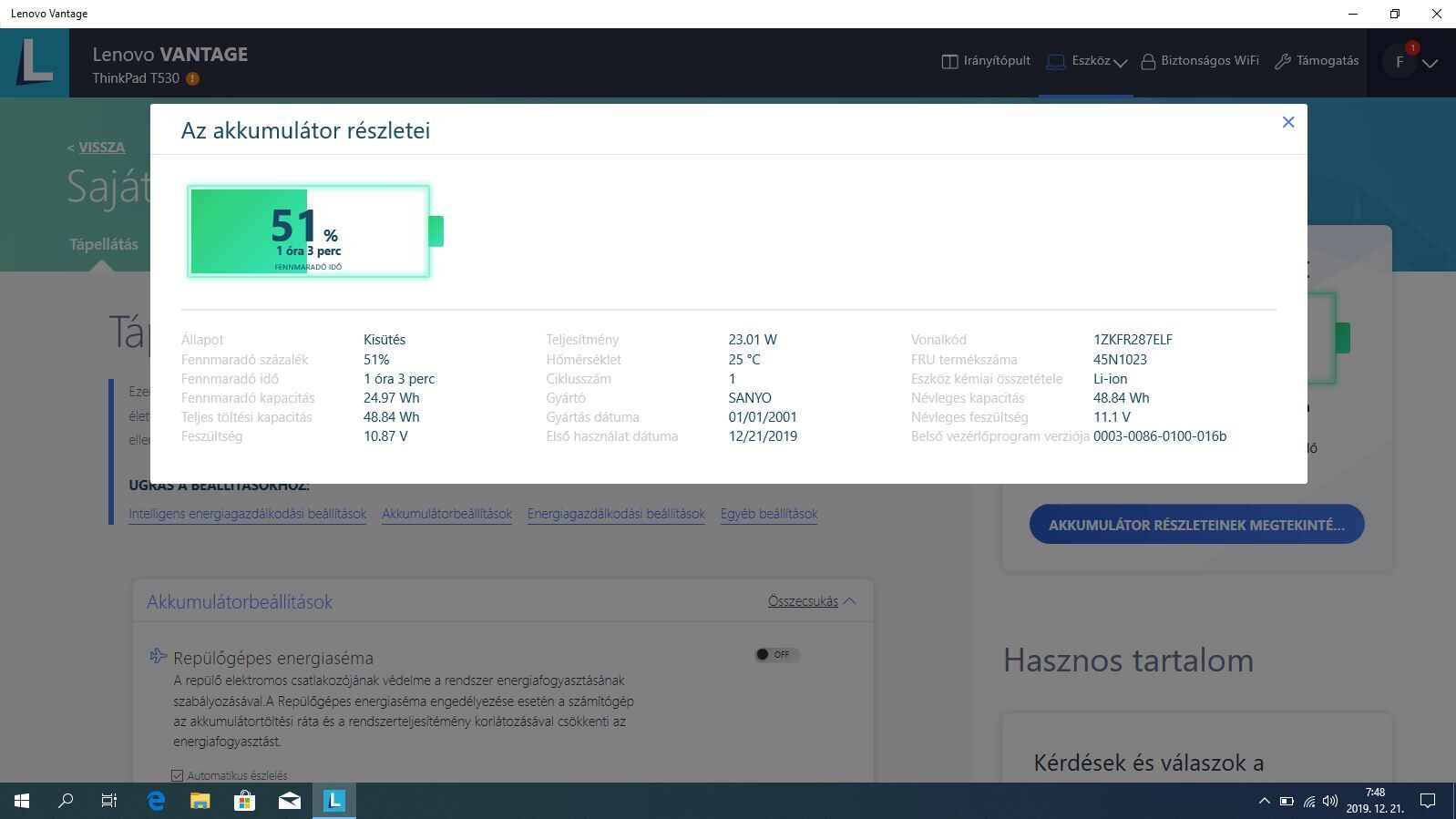Check the Automatikus észlelés checkbox
1456x819 pixels.
178,775
